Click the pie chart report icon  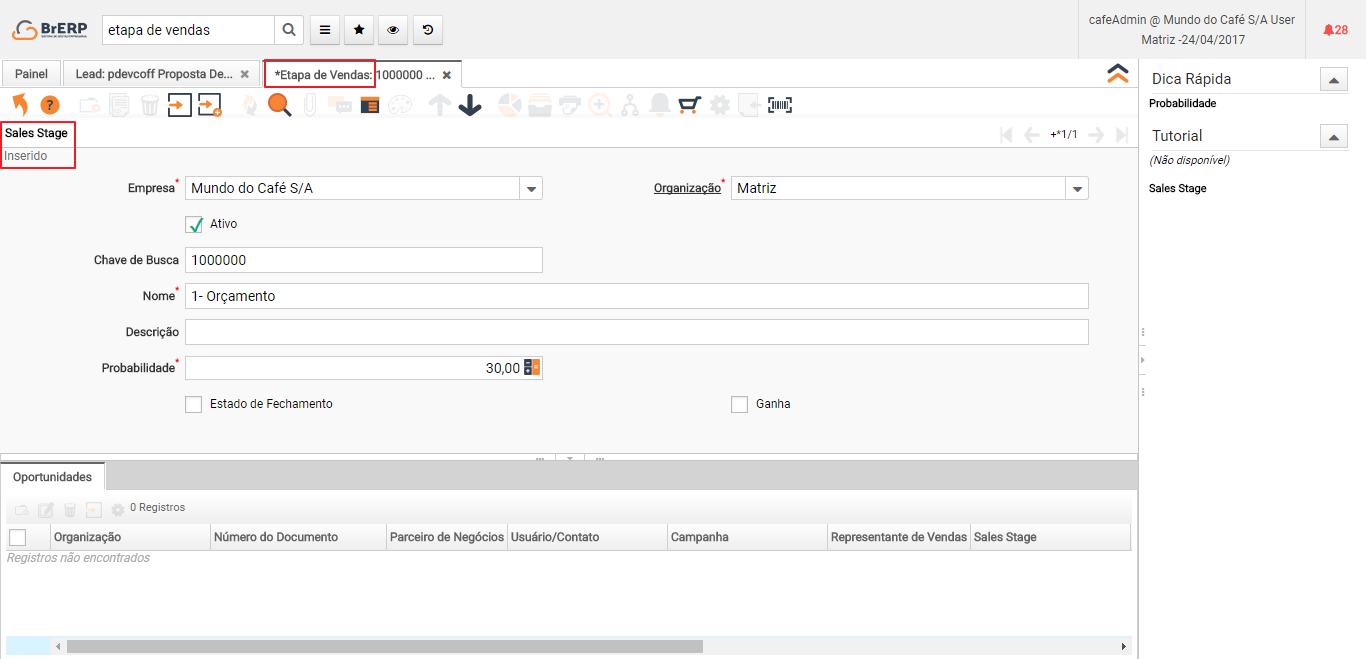(x=510, y=105)
